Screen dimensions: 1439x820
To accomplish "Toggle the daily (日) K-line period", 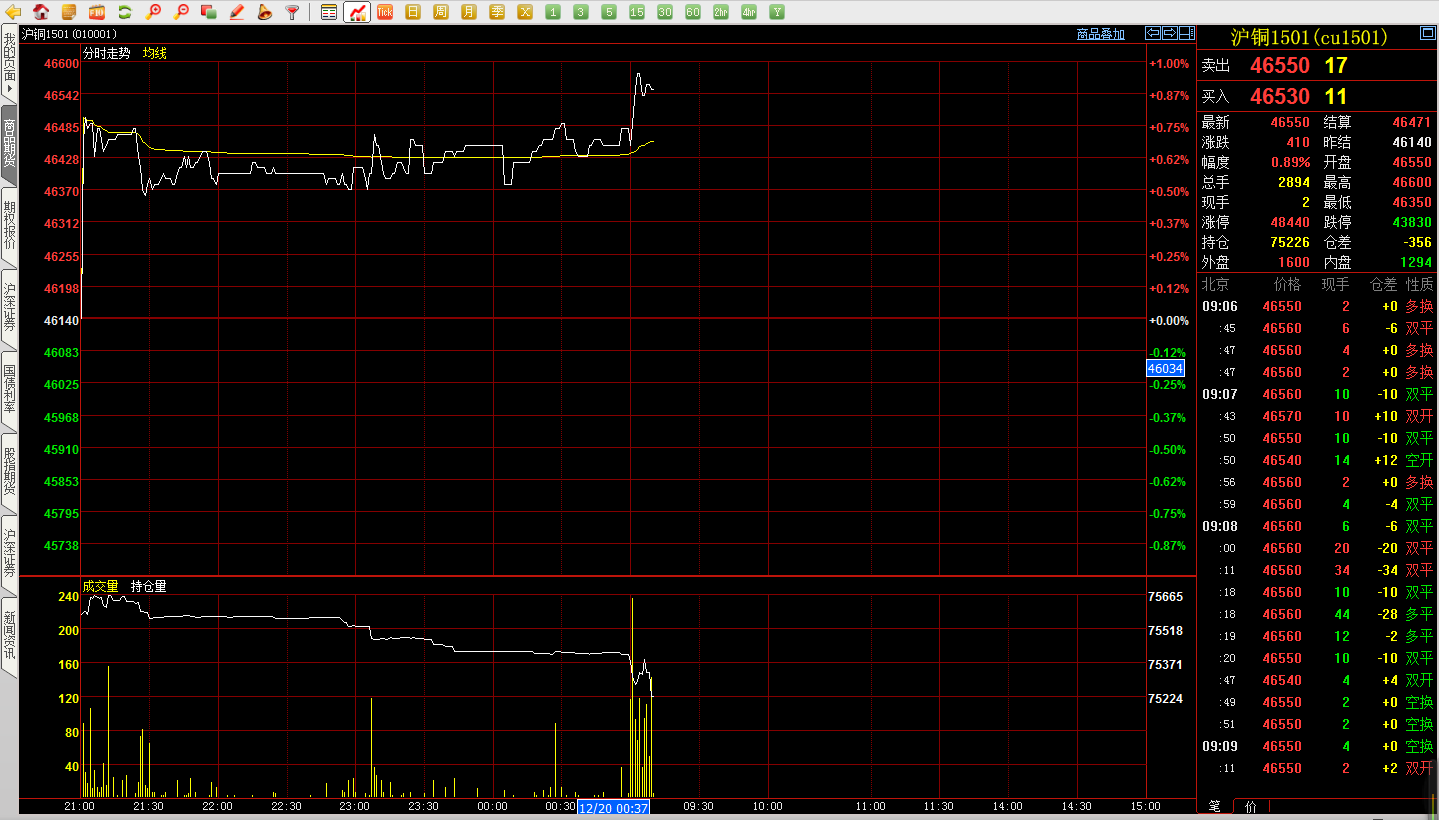I will (412, 12).
